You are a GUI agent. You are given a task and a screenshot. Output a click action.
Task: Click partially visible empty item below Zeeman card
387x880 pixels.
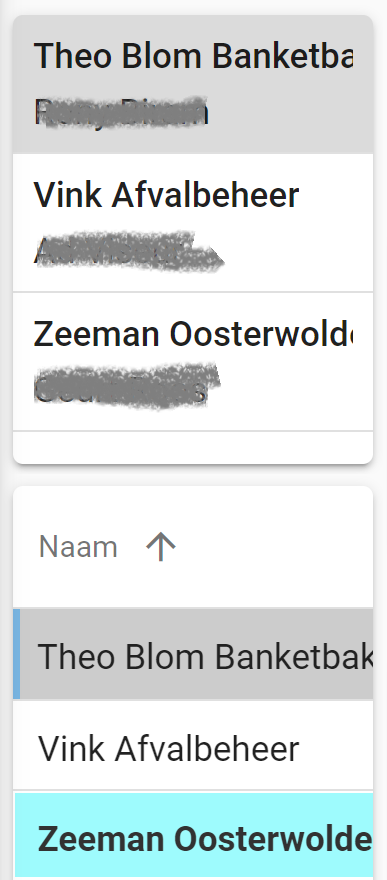pyautogui.click(x=193, y=447)
